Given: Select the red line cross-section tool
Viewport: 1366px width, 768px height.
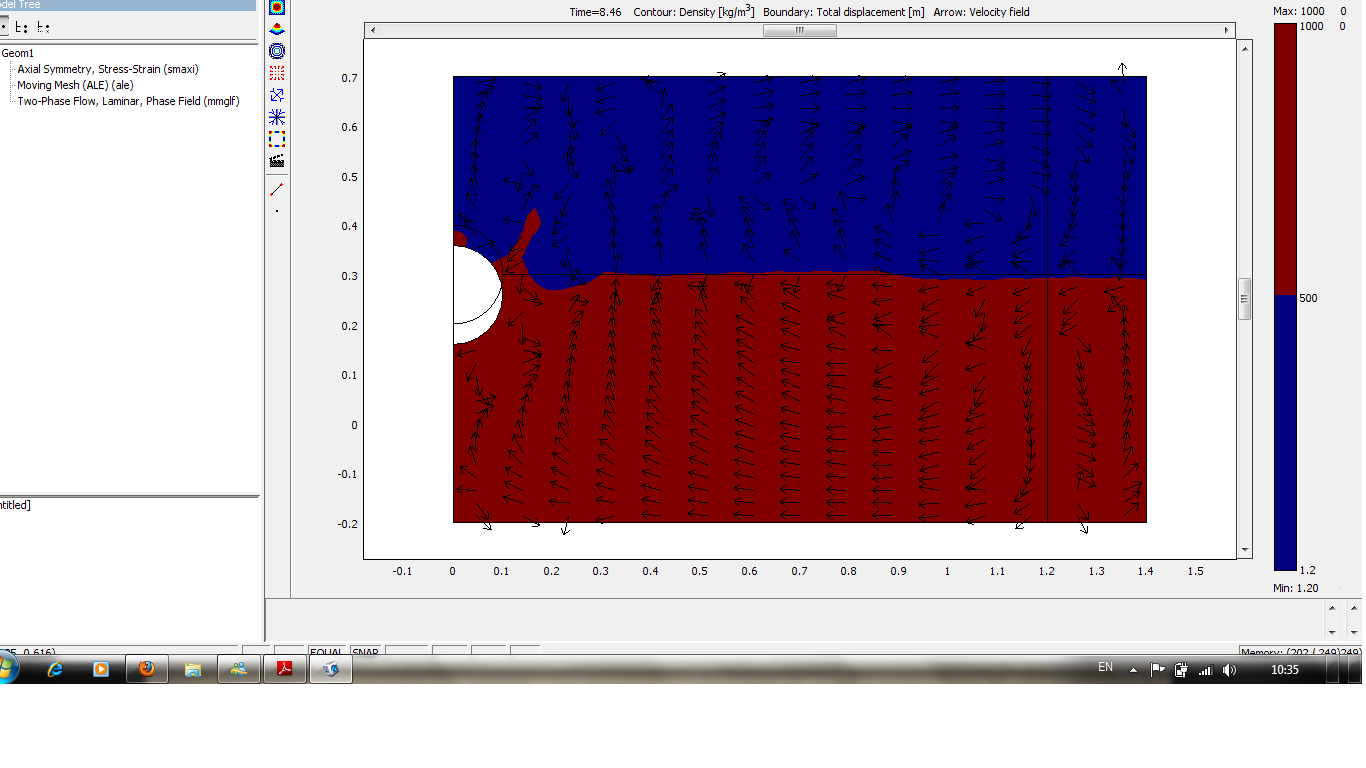Looking at the screenshot, I should click(277, 189).
